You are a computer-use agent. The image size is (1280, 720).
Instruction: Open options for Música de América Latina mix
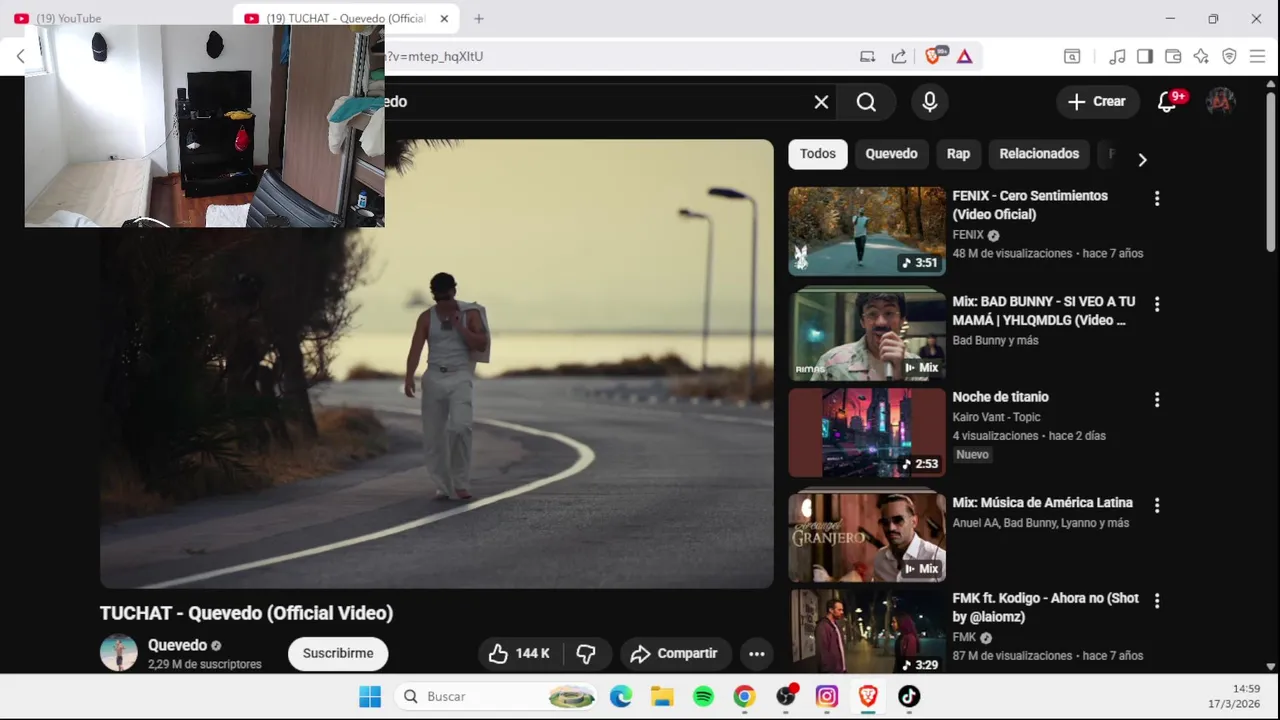(1157, 505)
